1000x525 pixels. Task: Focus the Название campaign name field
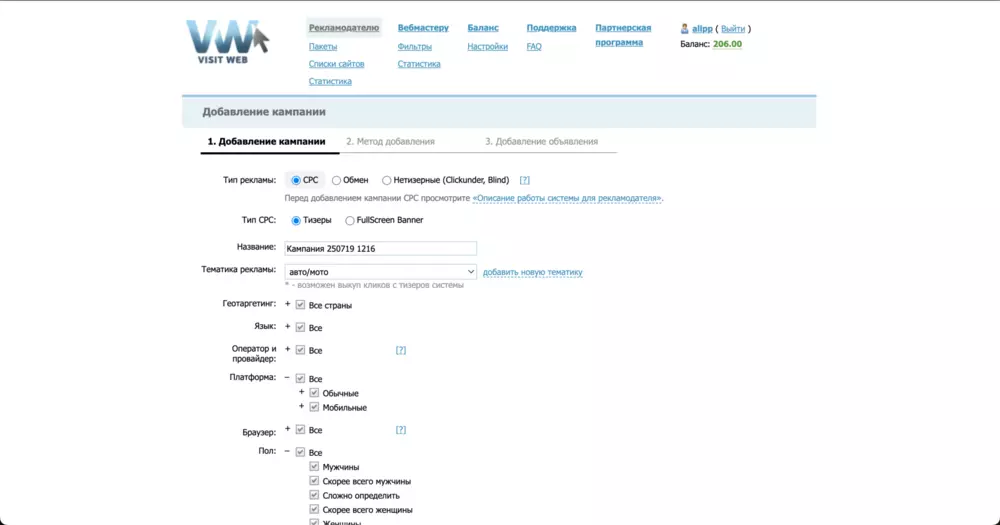pyautogui.click(x=380, y=248)
